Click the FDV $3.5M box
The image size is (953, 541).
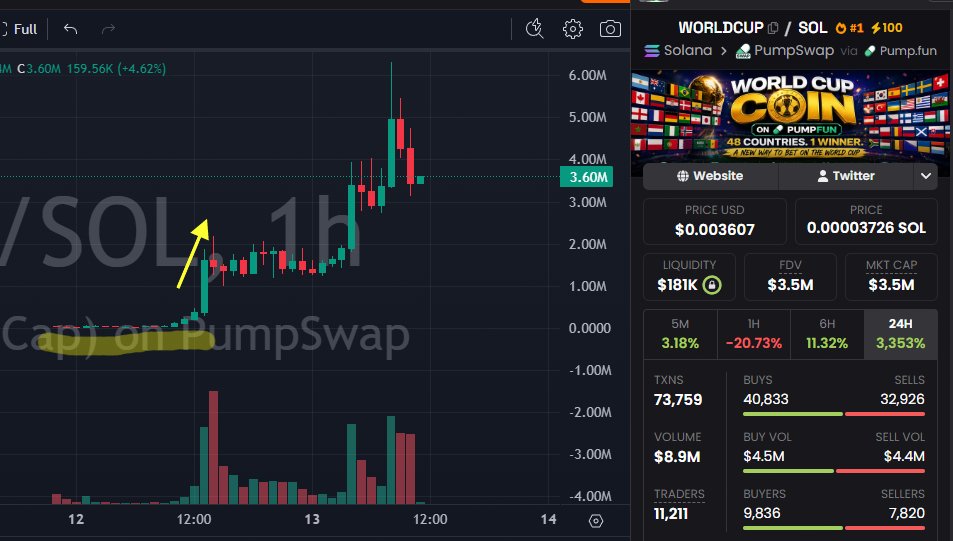(x=790, y=277)
